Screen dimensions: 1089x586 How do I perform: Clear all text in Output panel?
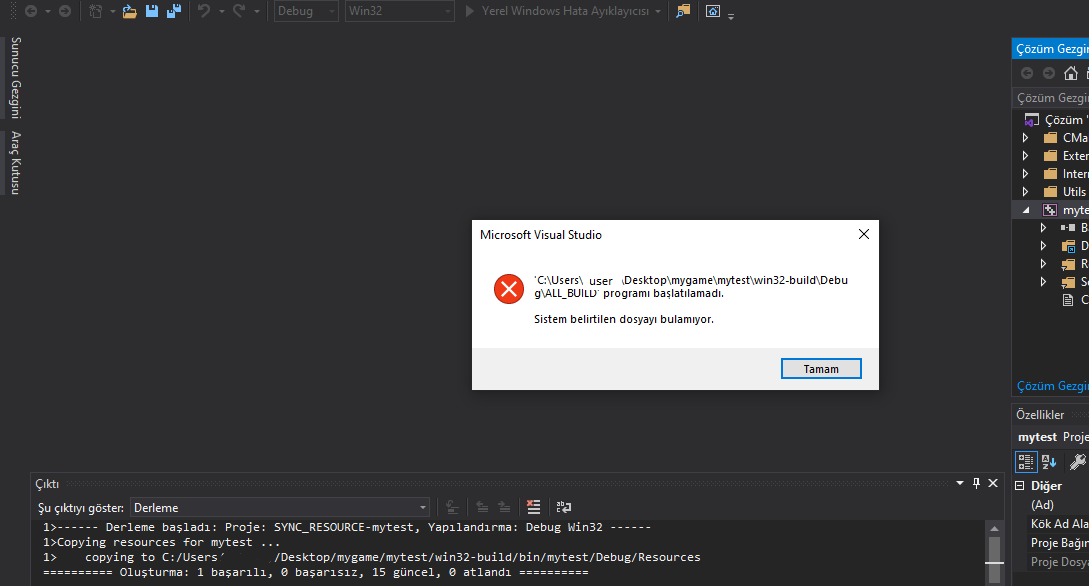click(x=533, y=507)
